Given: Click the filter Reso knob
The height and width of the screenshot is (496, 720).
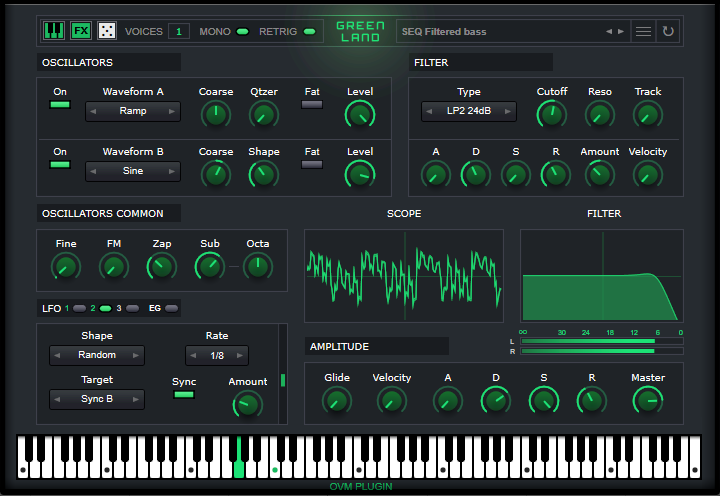Looking at the screenshot, I should pos(600,115).
